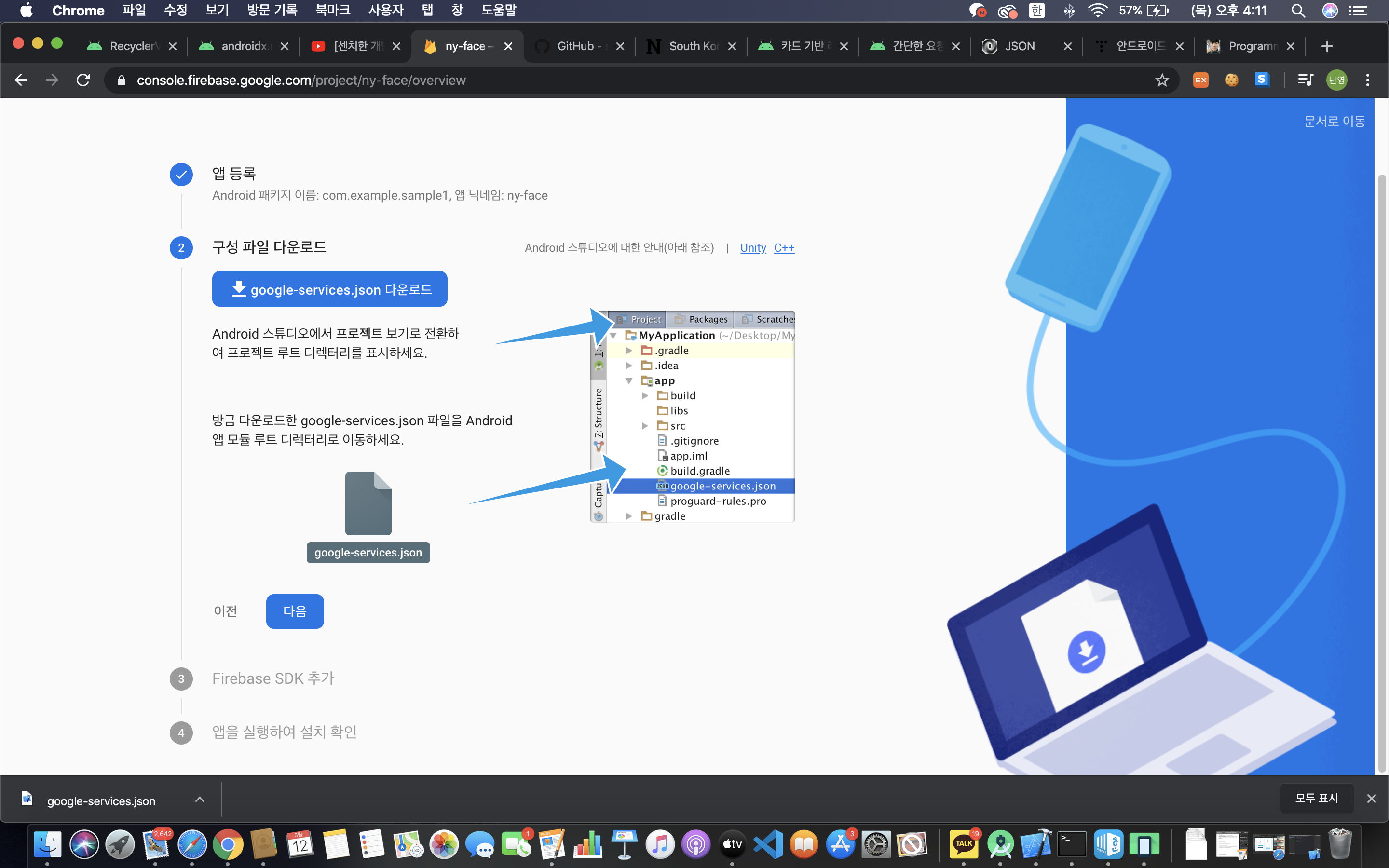This screenshot has height=868, width=1389.
Task: Select step 3 Firebase SDK 추가
Action: click(x=273, y=678)
